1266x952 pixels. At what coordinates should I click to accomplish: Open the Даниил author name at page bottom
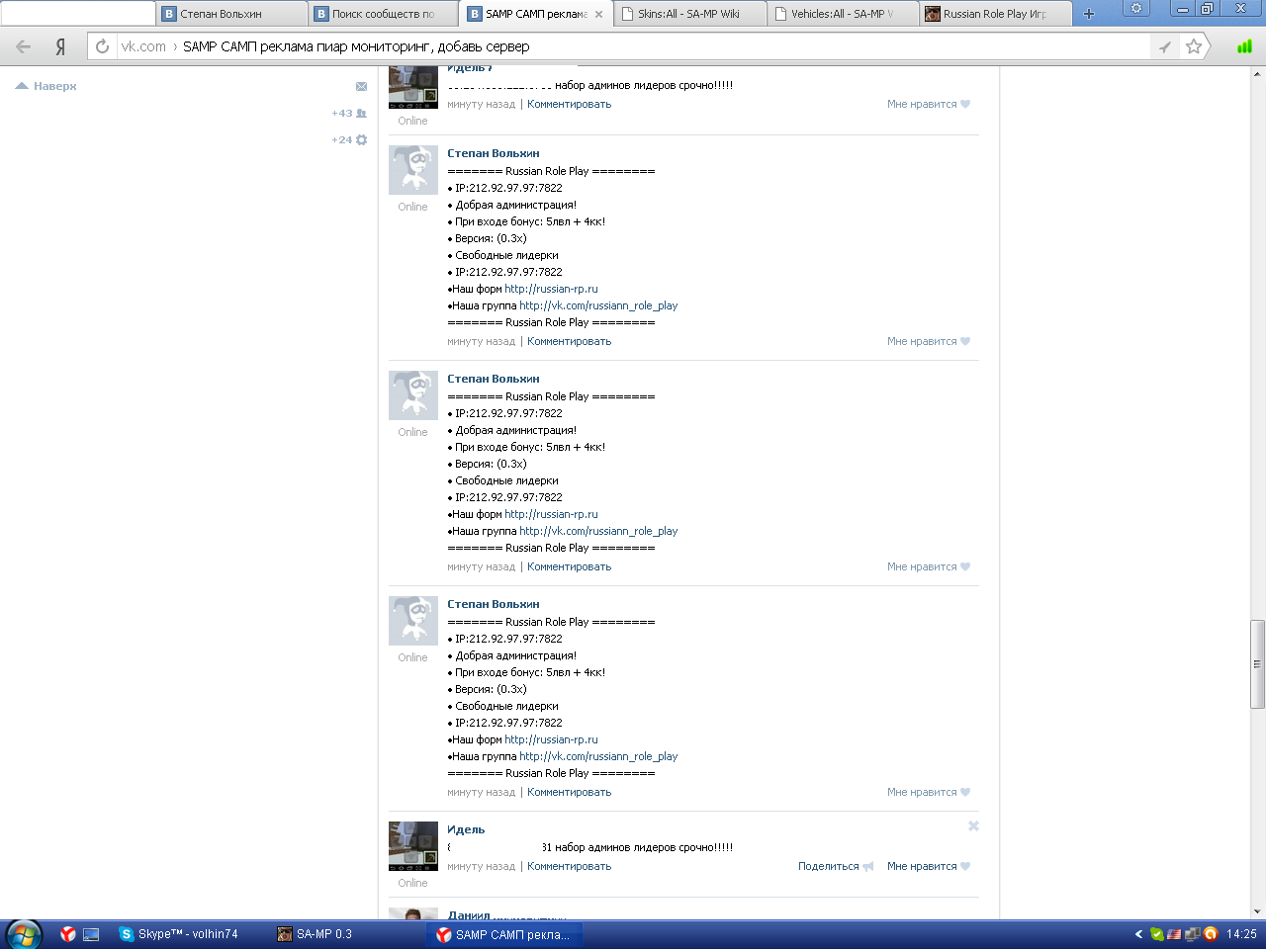tap(469, 915)
